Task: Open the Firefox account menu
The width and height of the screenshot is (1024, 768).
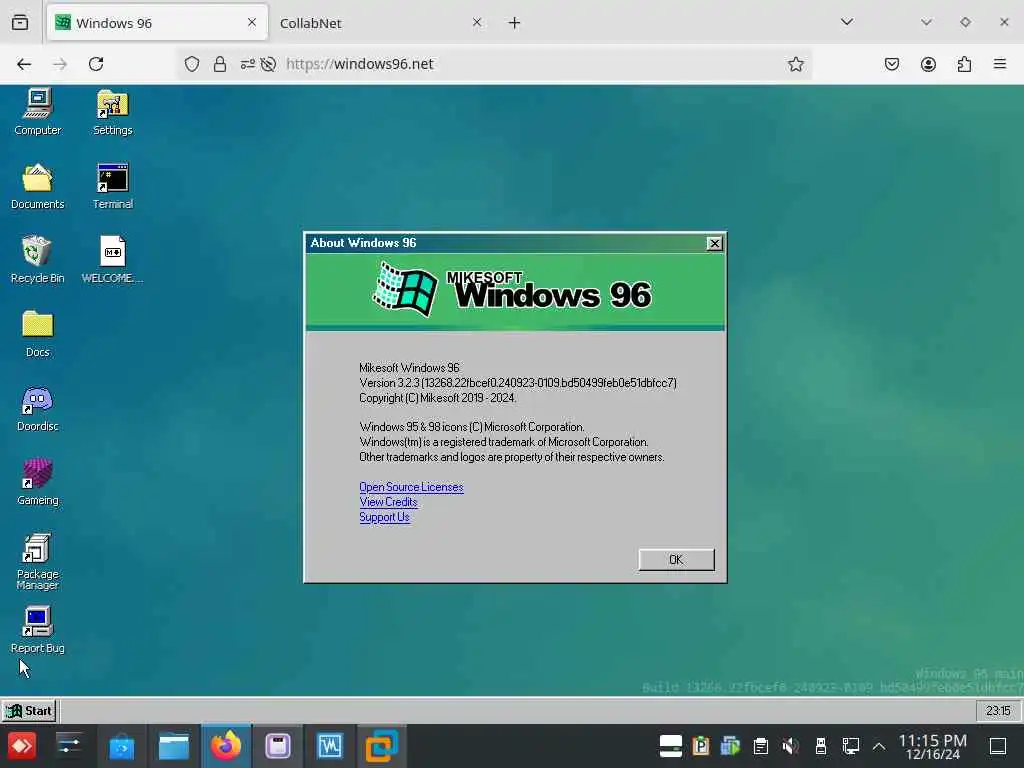Action: coord(928,64)
